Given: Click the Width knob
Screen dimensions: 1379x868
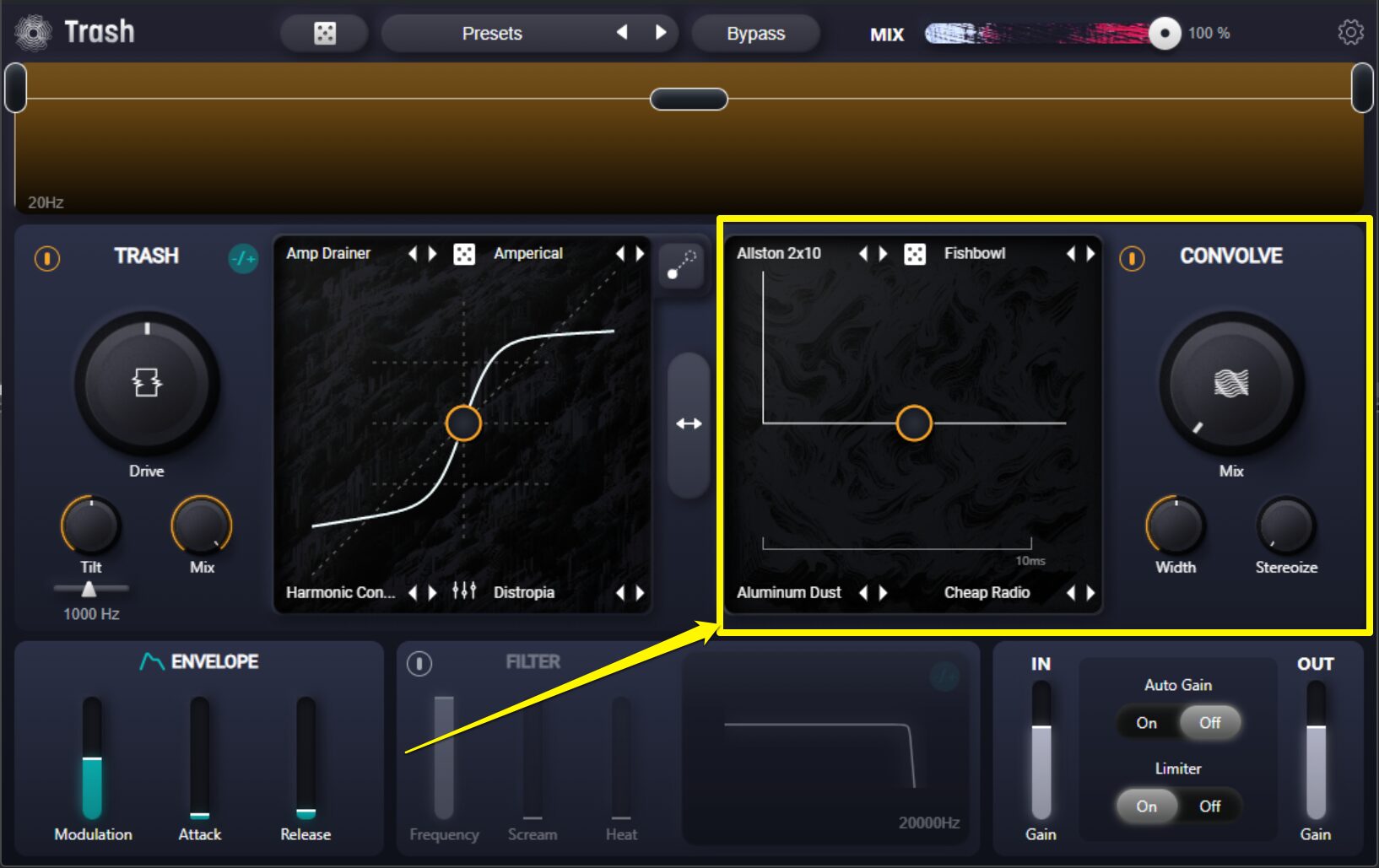Looking at the screenshot, I should [x=1176, y=526].
